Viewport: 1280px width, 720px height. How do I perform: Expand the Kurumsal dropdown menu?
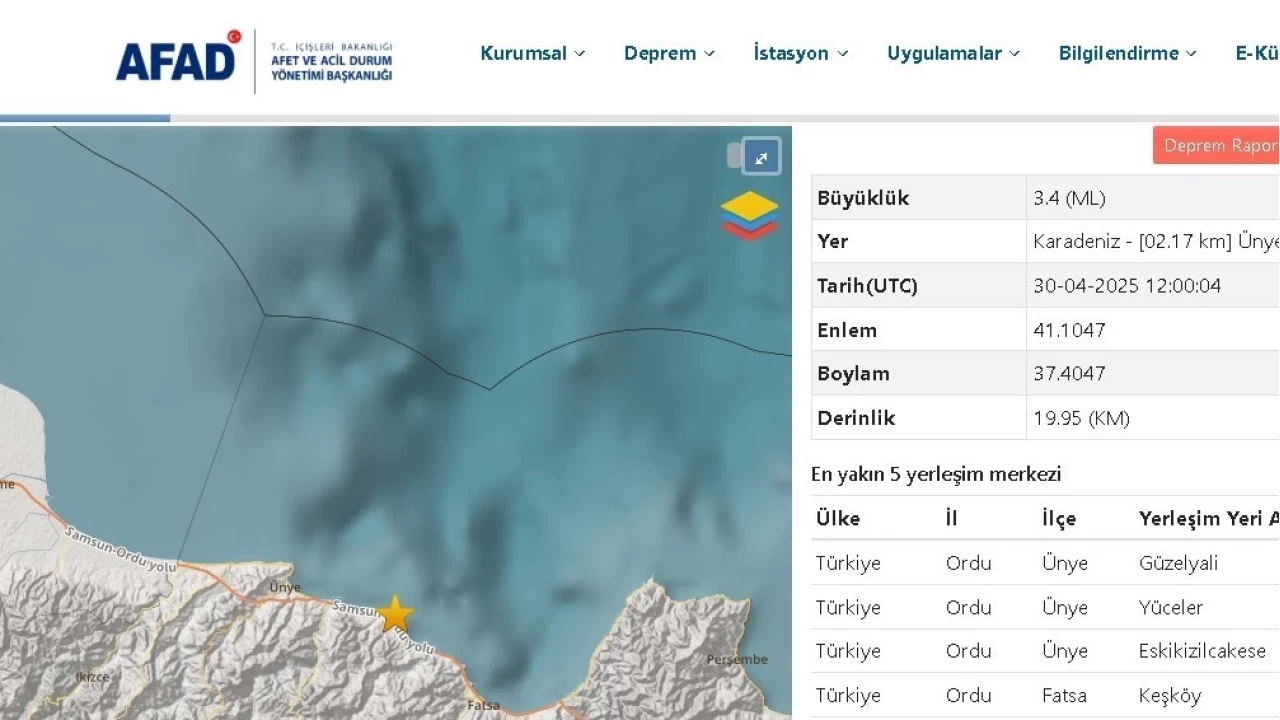point(532,54)
